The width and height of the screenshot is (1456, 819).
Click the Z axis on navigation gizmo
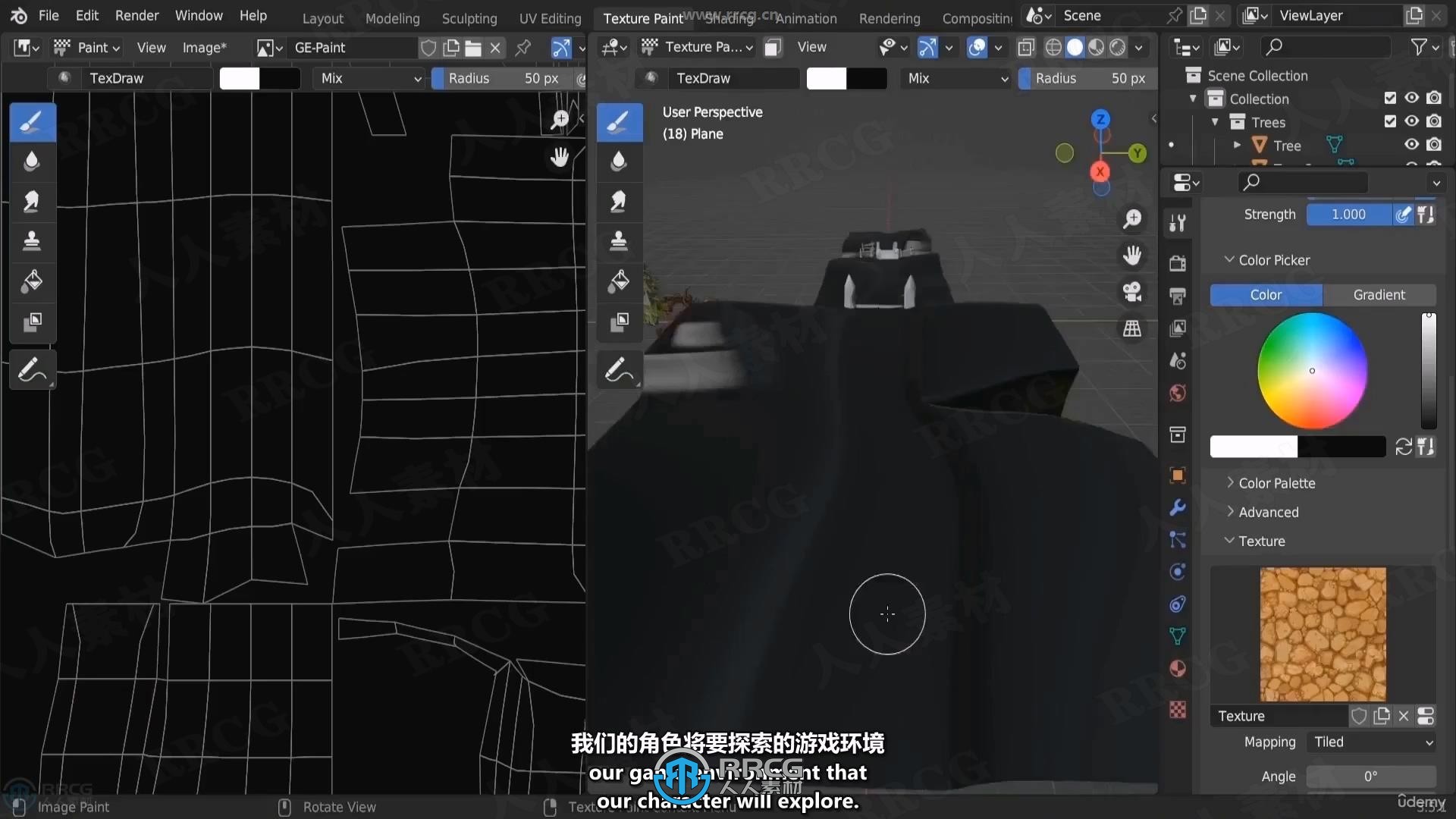click(1100, 119)
